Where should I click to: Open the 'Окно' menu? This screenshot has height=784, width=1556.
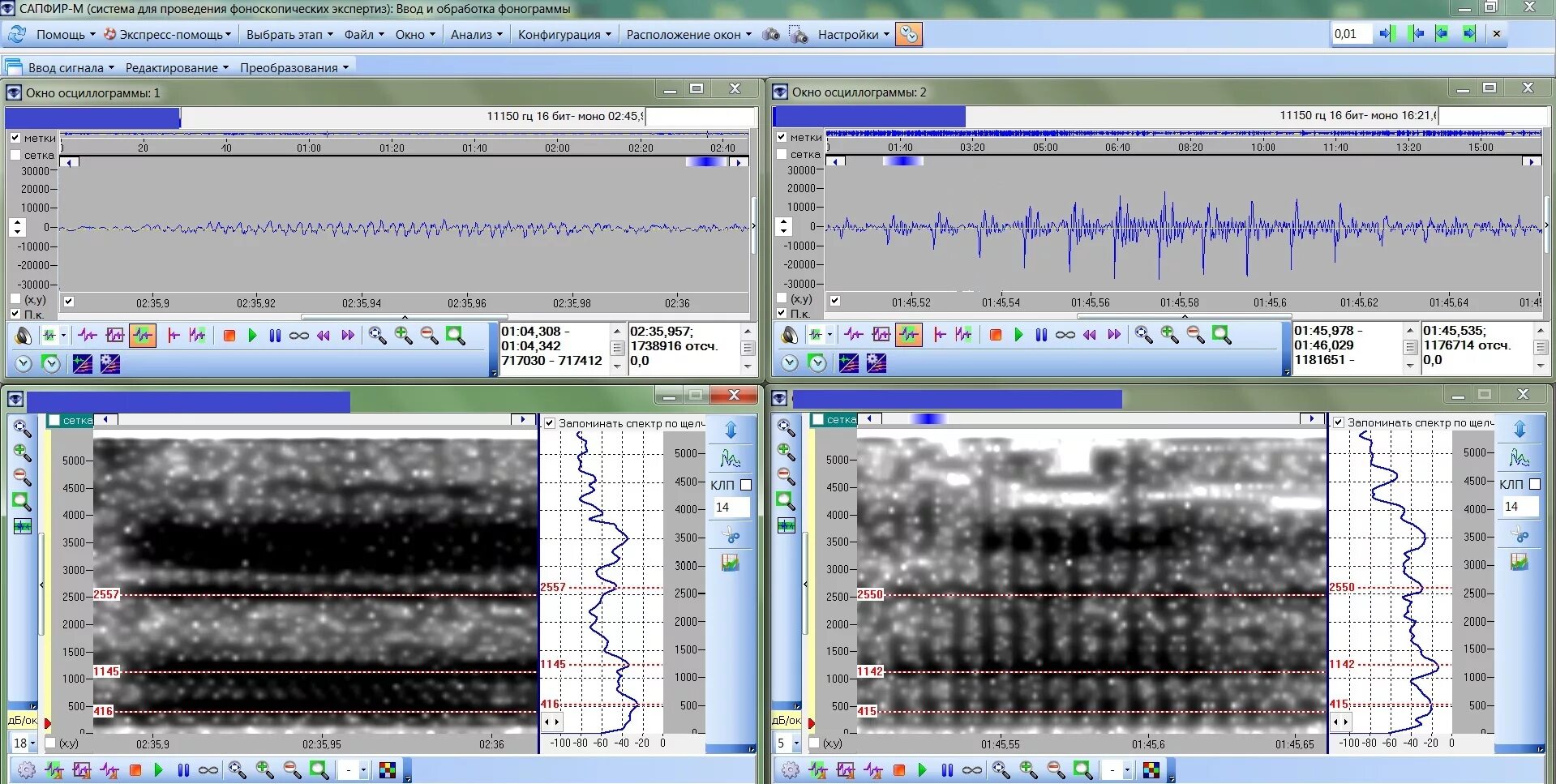click(x=415, y=35)
